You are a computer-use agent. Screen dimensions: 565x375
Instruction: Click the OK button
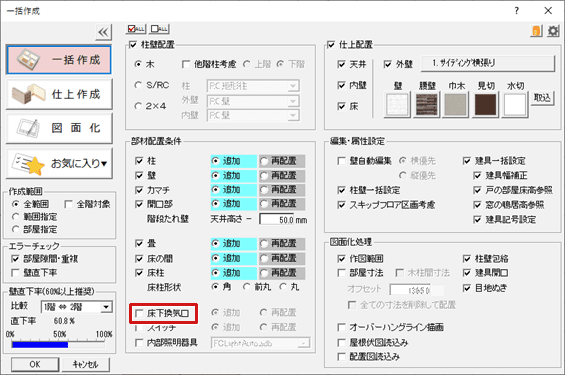pyautogui.click(x=35, y=364)
